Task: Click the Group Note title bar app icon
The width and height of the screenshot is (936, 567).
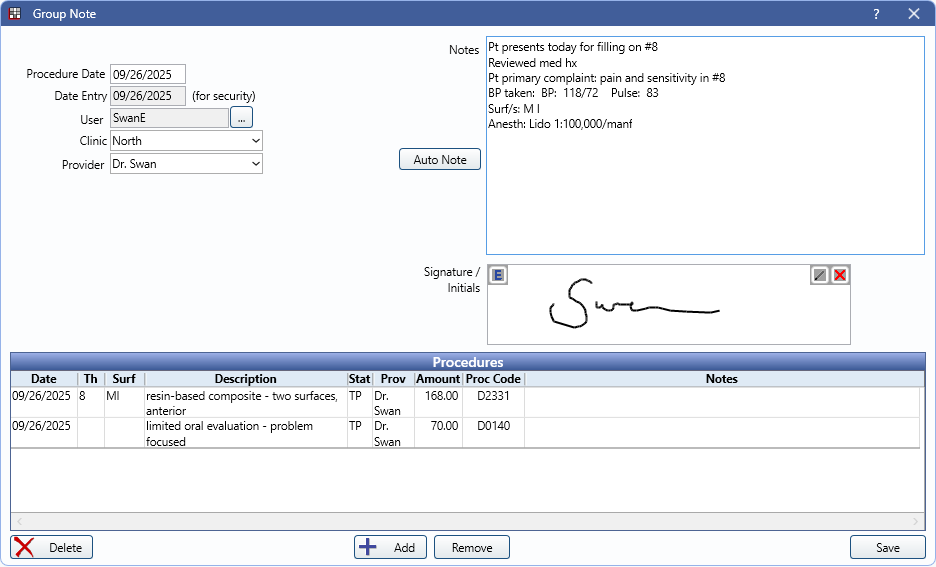Action: (15, 14)
